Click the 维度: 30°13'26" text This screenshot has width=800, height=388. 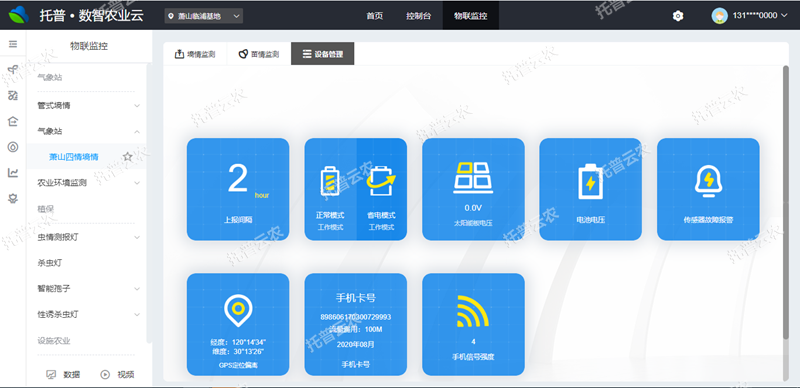(238, 351)
